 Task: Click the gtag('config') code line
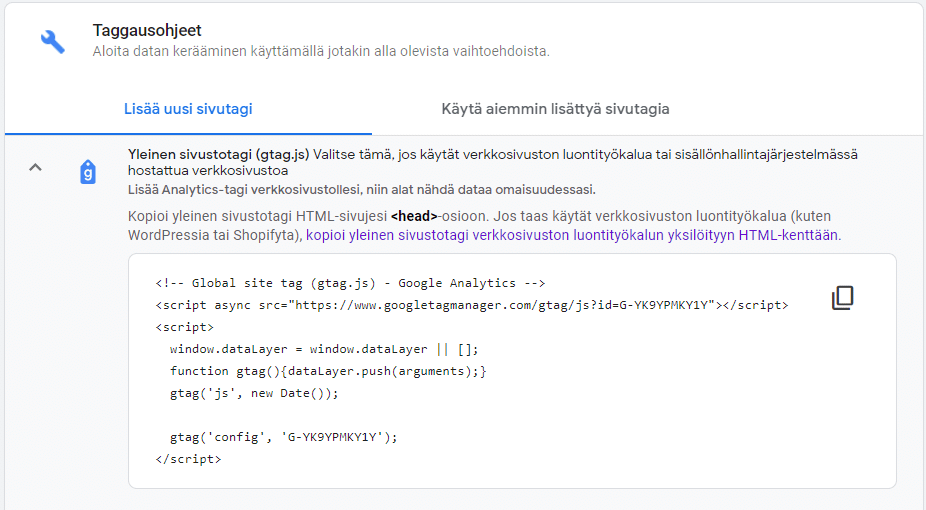(x=284, y=437)
